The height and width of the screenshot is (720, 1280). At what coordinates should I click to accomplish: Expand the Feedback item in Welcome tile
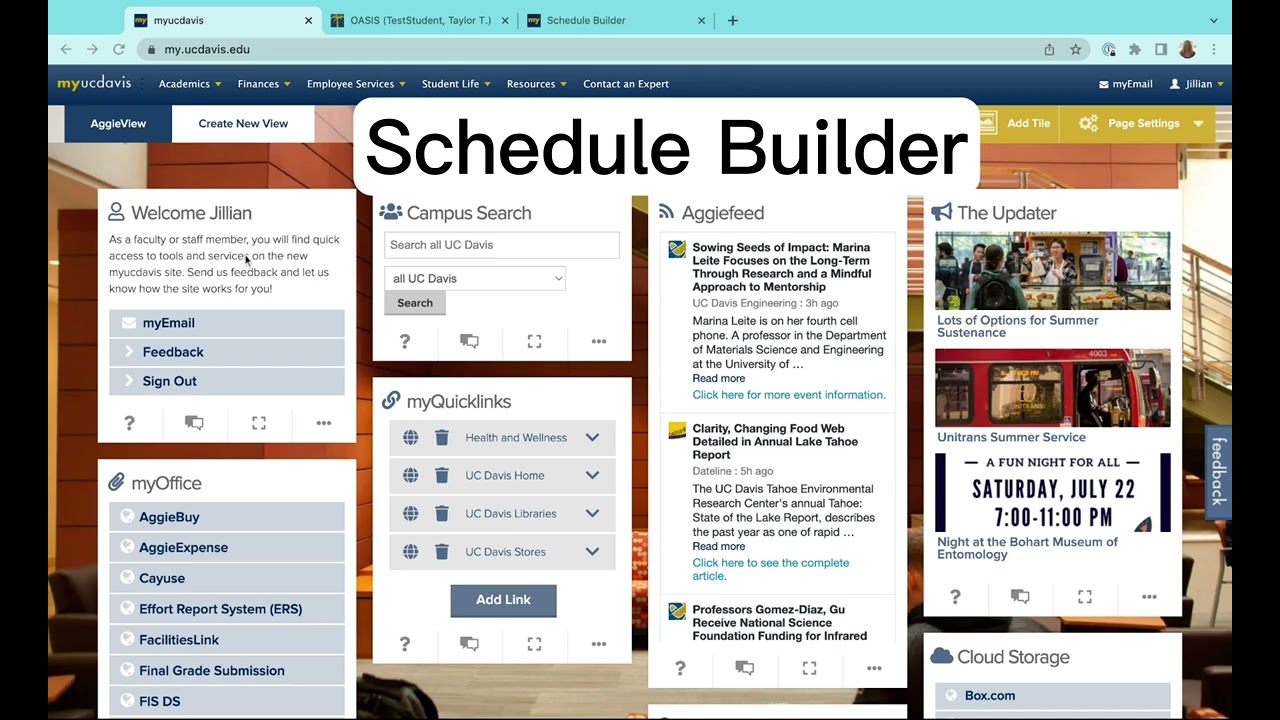[172, 352]
